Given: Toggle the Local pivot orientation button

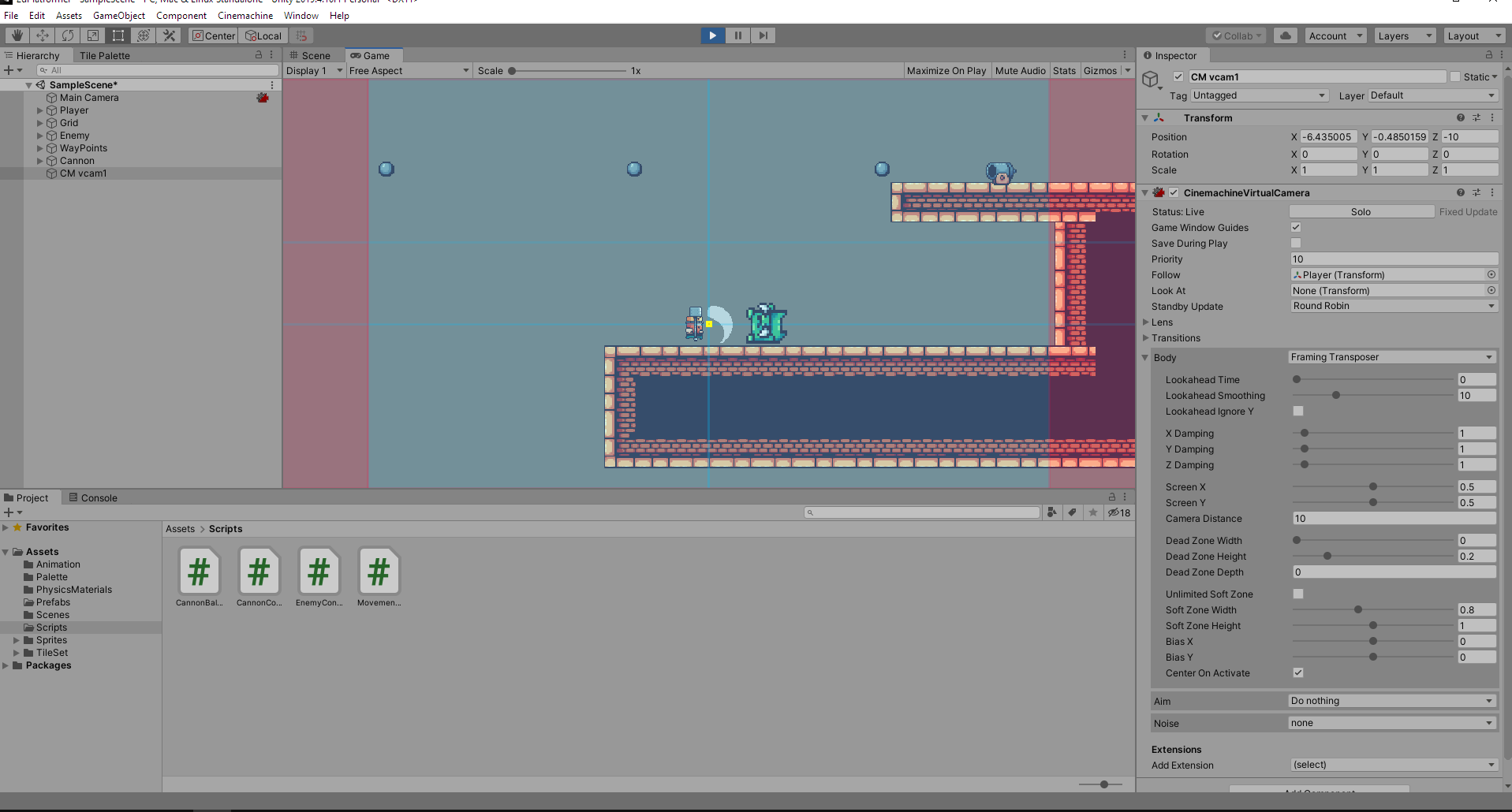Looking at the screenshot, I should (263, 35).
